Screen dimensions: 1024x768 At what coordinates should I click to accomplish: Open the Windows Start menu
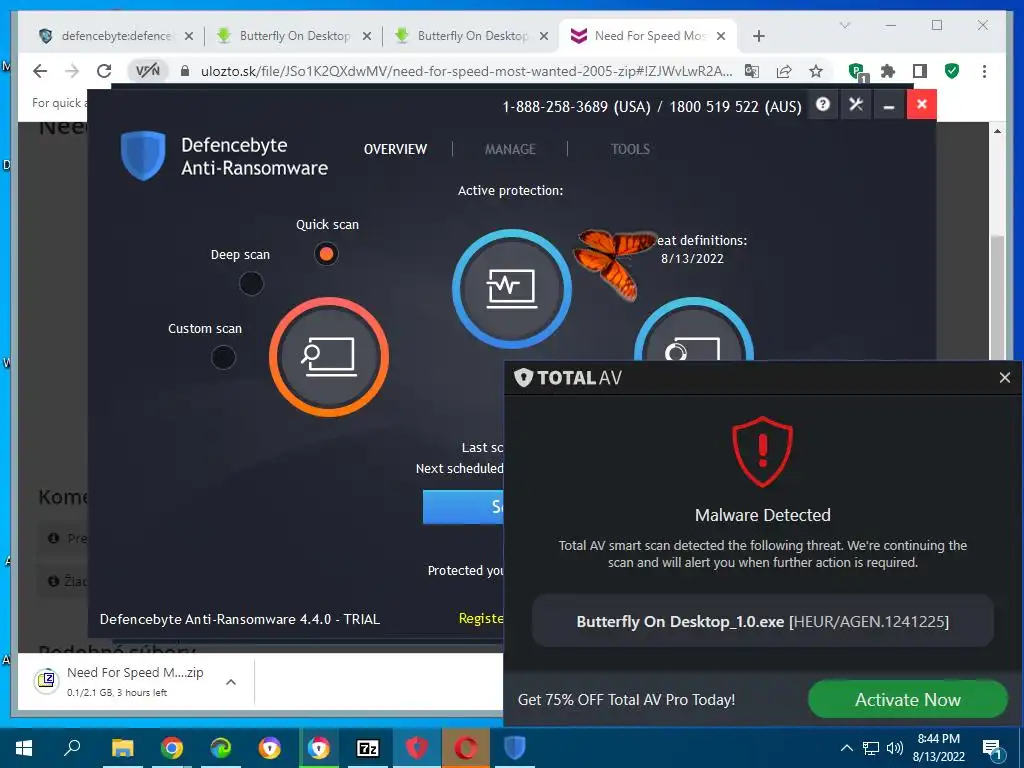point(24,748)
